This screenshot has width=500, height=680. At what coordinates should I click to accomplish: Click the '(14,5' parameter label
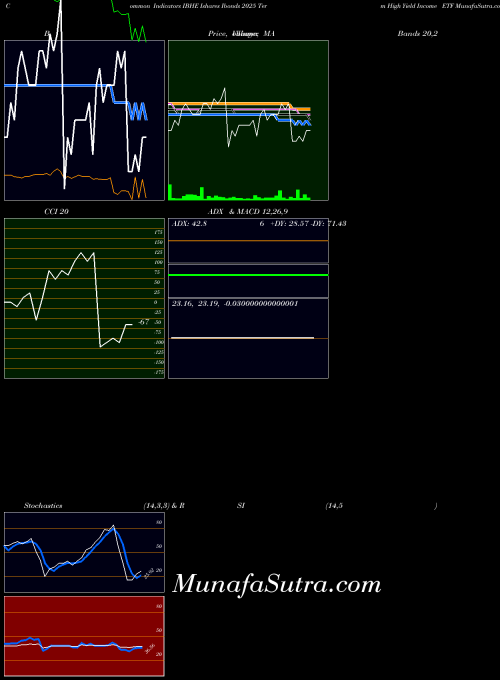[x=334, y=506]
